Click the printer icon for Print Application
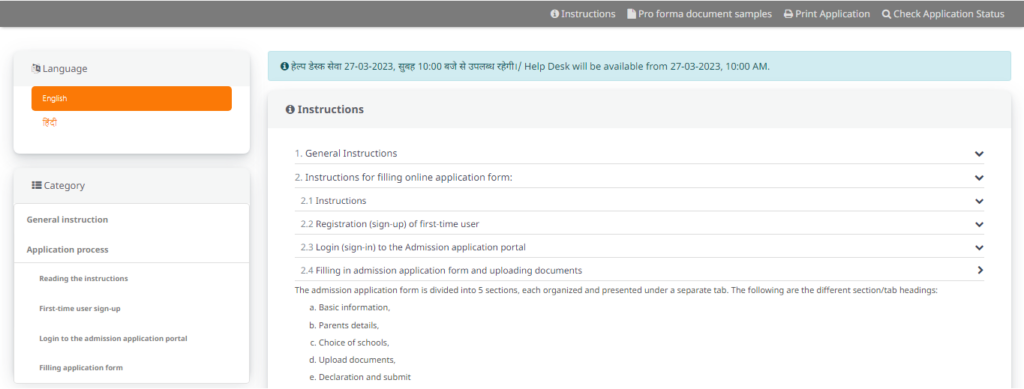The height and width of the screenshot is (389, 1024). (788, 14)
